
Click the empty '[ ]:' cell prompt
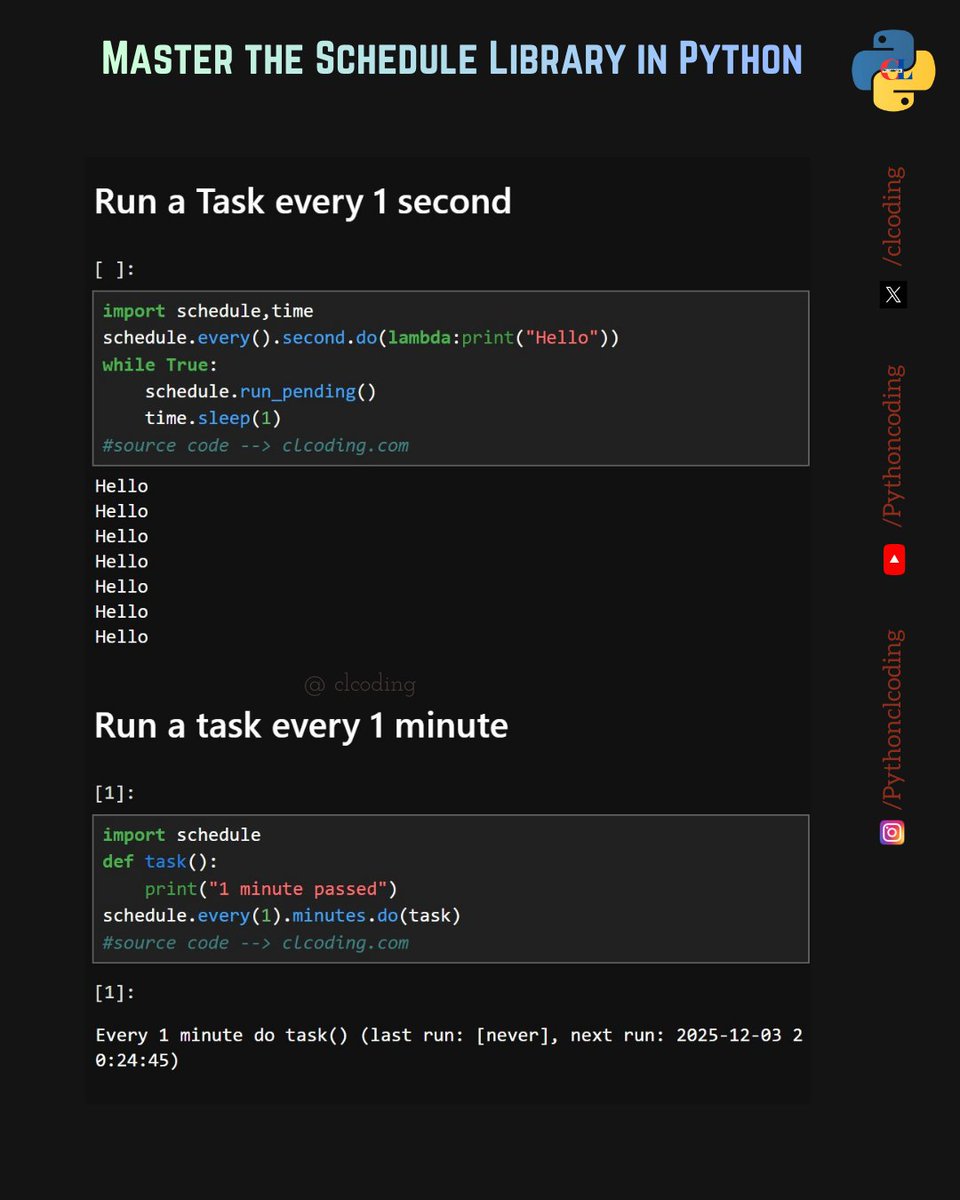click(115, 269)
